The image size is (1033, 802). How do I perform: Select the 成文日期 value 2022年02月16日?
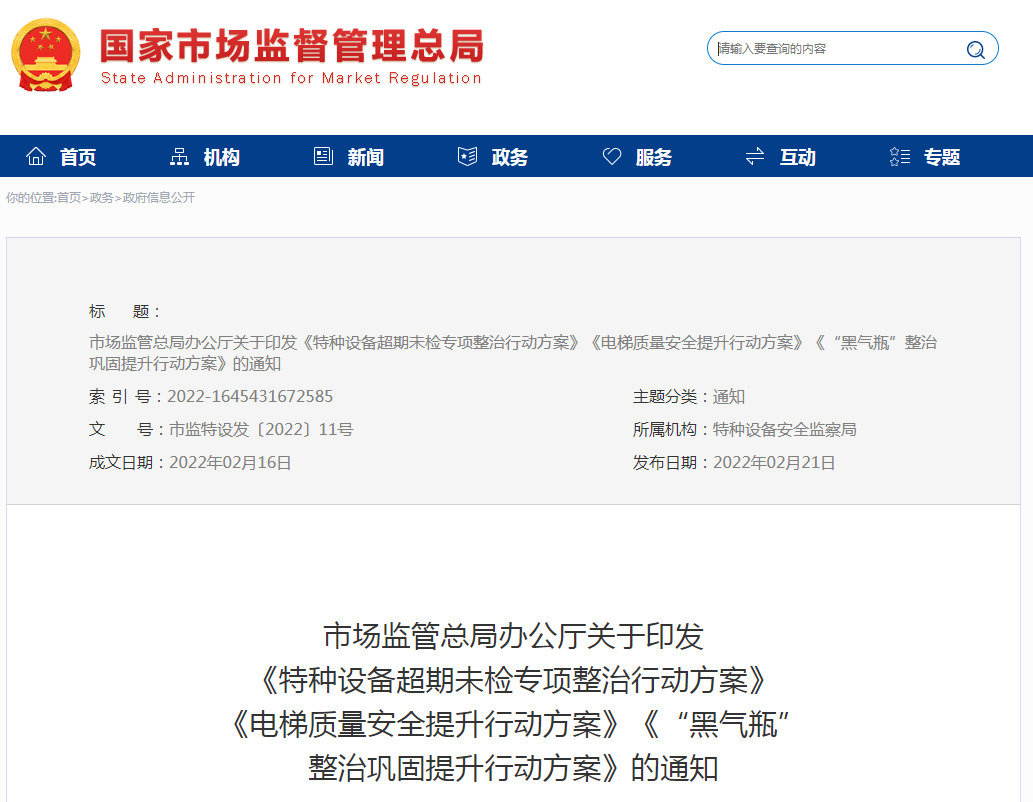(230, 463)
